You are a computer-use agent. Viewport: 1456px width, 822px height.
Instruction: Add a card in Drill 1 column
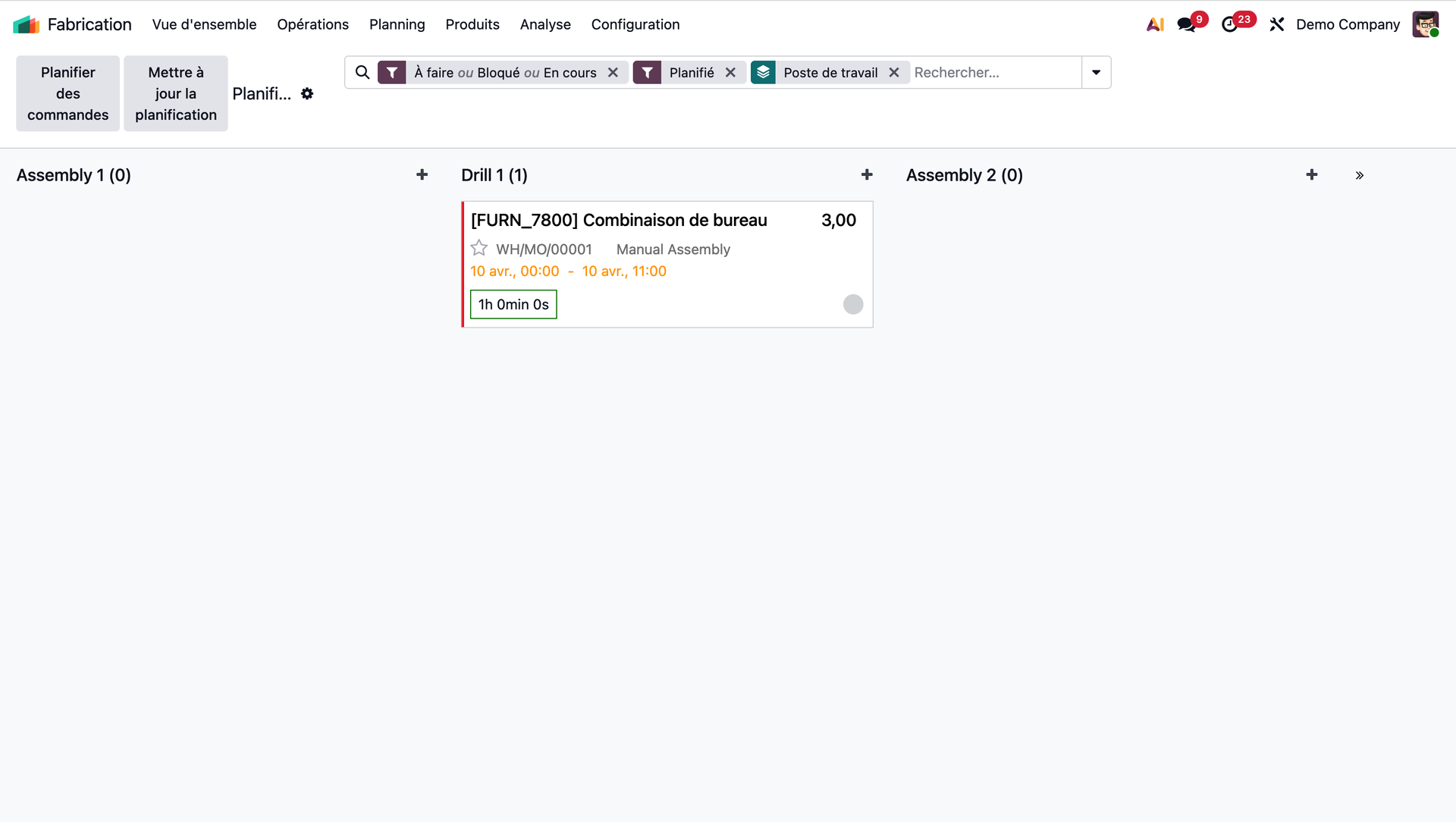coord(867,175)
